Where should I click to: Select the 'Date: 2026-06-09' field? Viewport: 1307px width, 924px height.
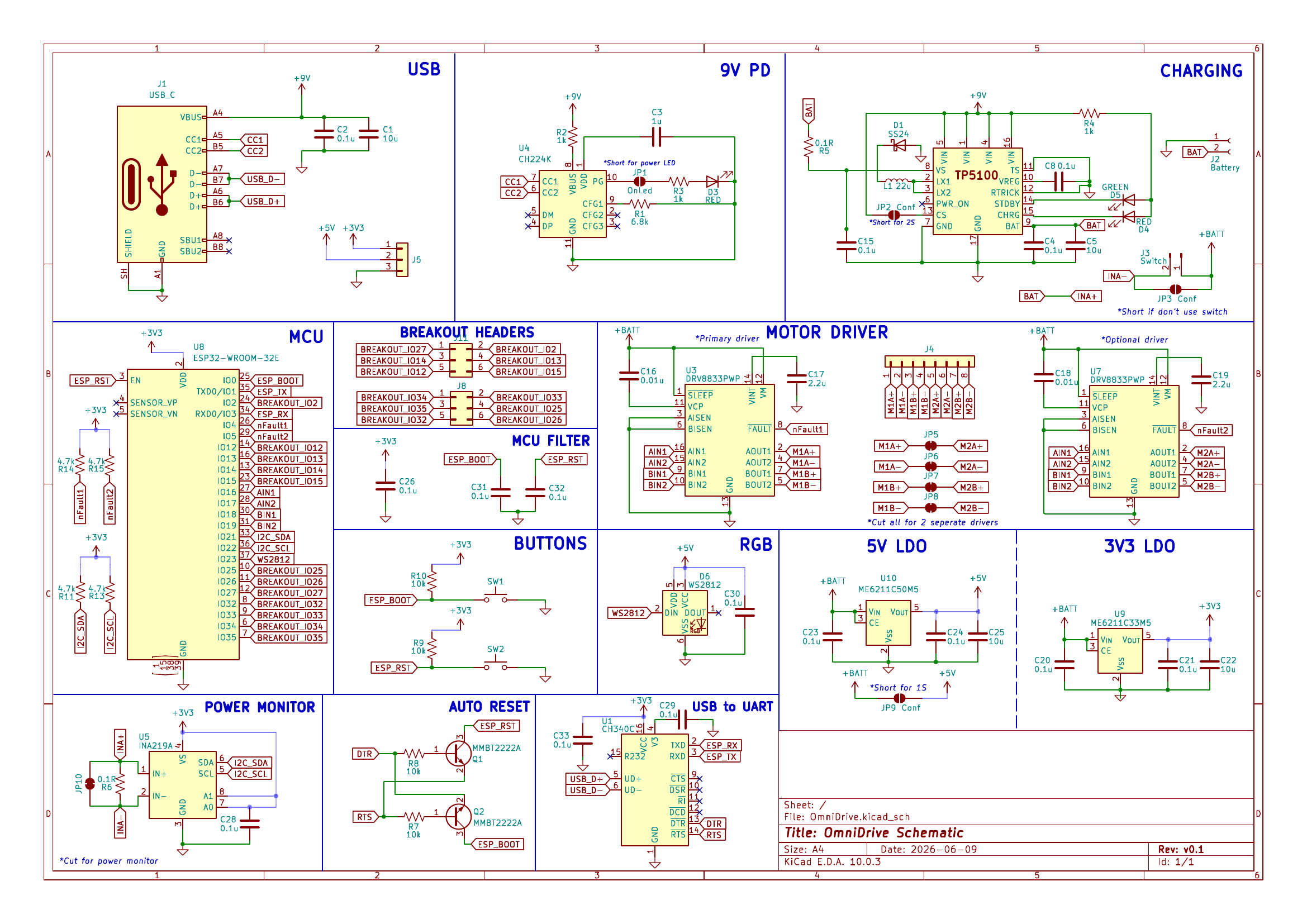click(929, 850)
